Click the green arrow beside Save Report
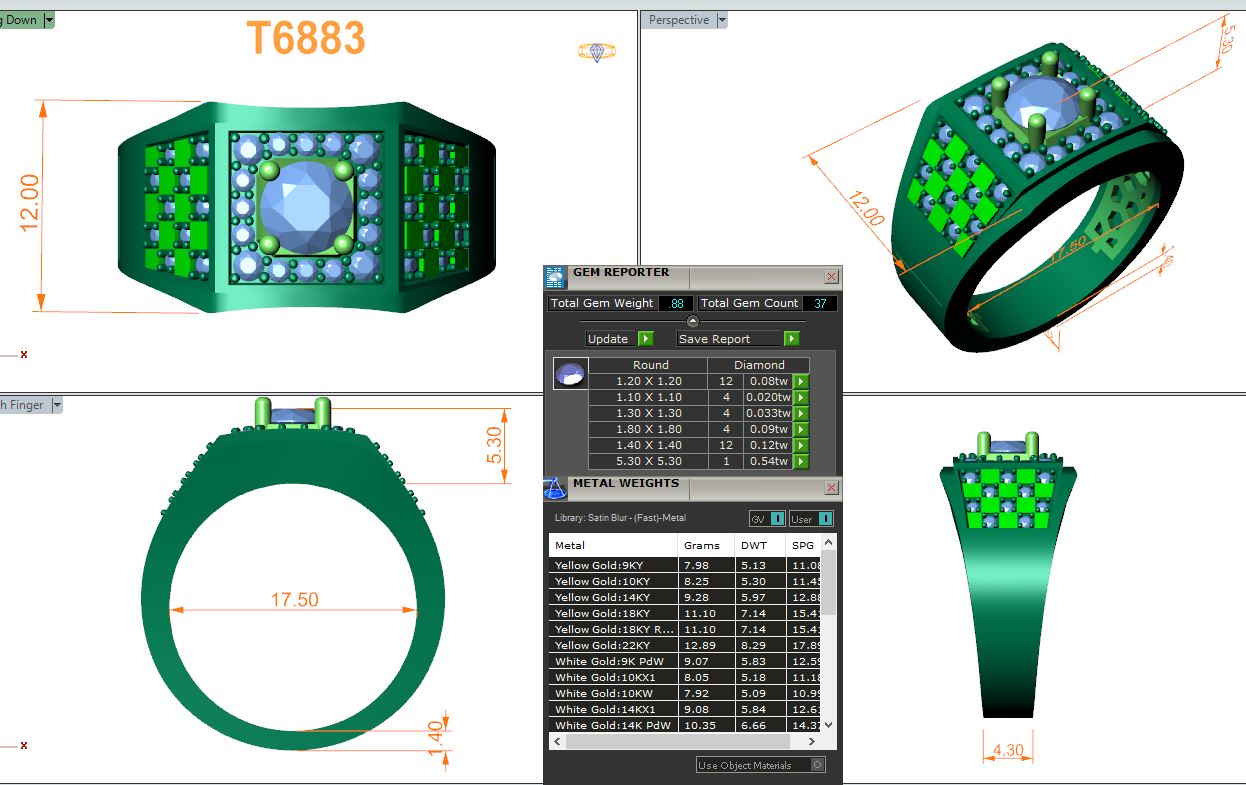Image resolution: width=1246 pixels, height=785 pixels. (791, 339)
